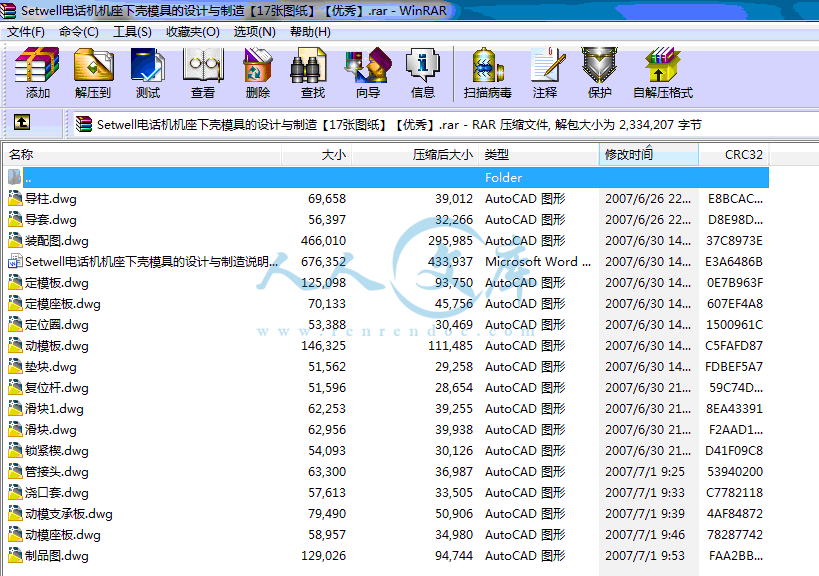Select file 定模板.dwg

(x=57, y=283)
